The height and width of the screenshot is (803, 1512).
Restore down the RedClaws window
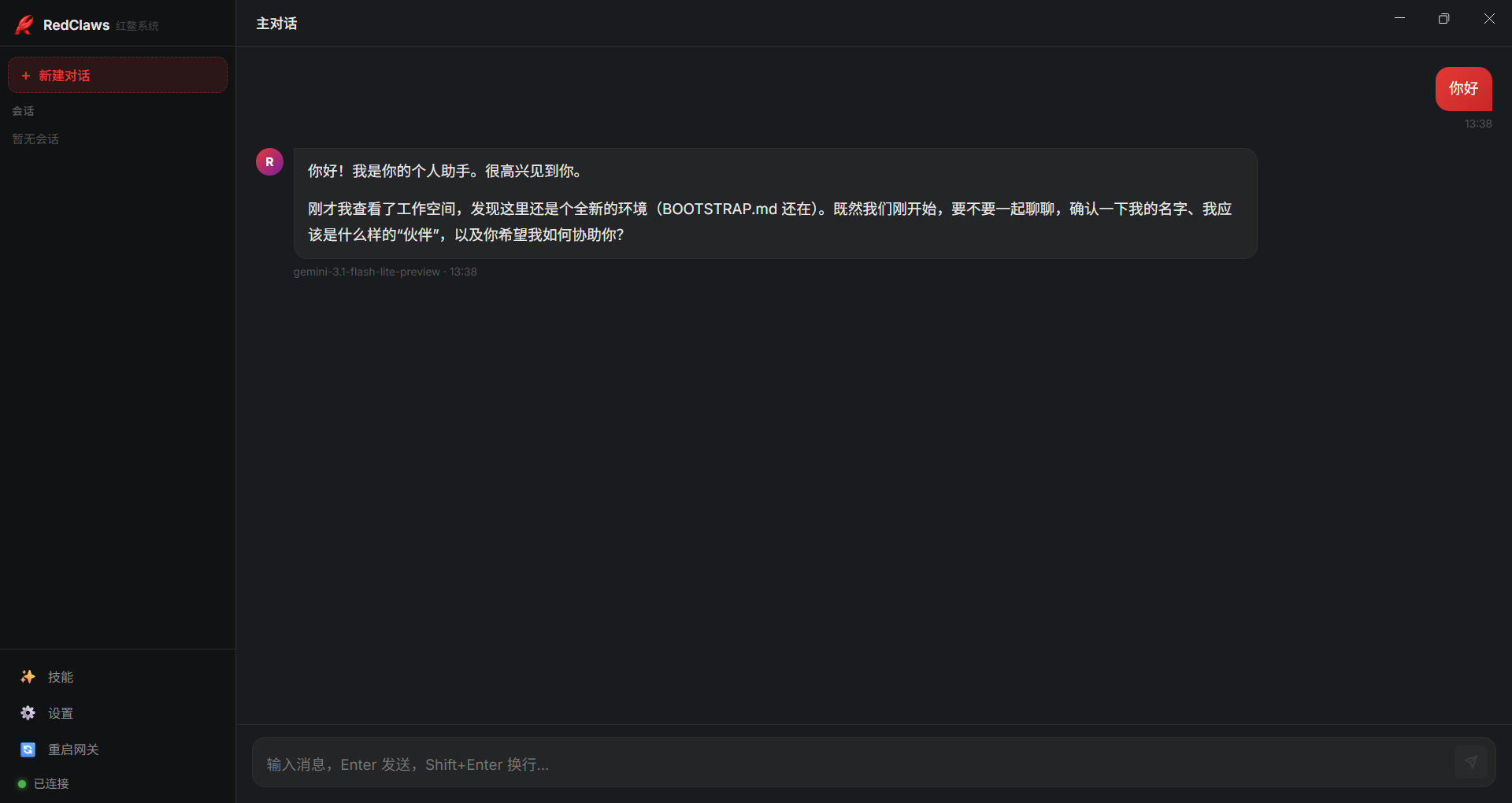pyautogui.click(x=1443, y=18)
